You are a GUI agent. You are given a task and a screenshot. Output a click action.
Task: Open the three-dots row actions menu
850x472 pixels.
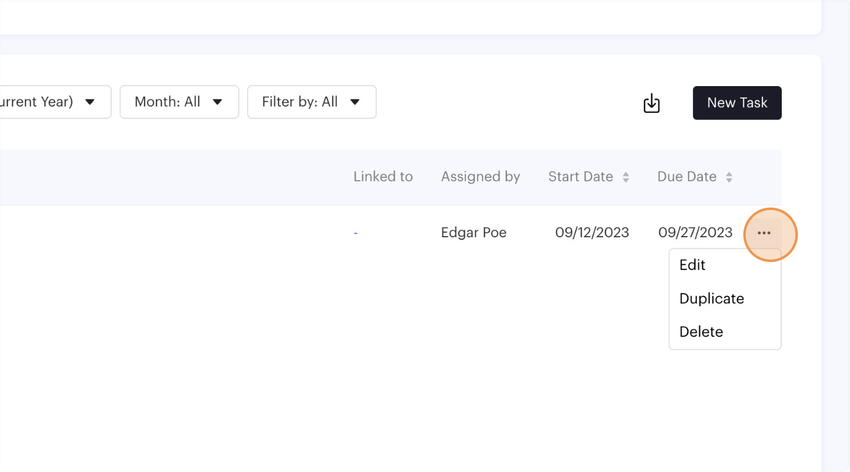[x=764, y=233]
